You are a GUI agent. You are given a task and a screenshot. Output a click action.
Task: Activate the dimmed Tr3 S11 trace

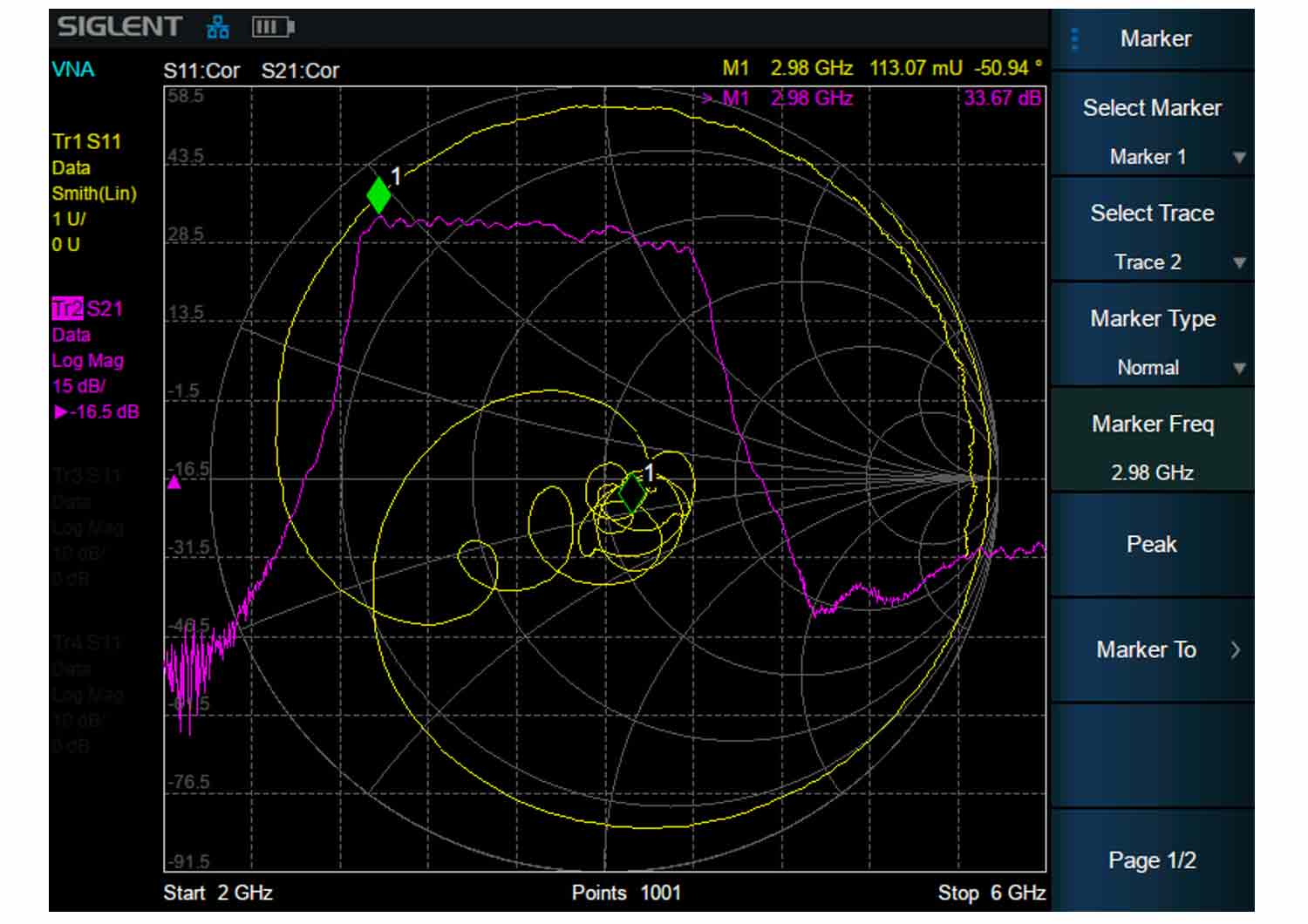tap(86, 476)
